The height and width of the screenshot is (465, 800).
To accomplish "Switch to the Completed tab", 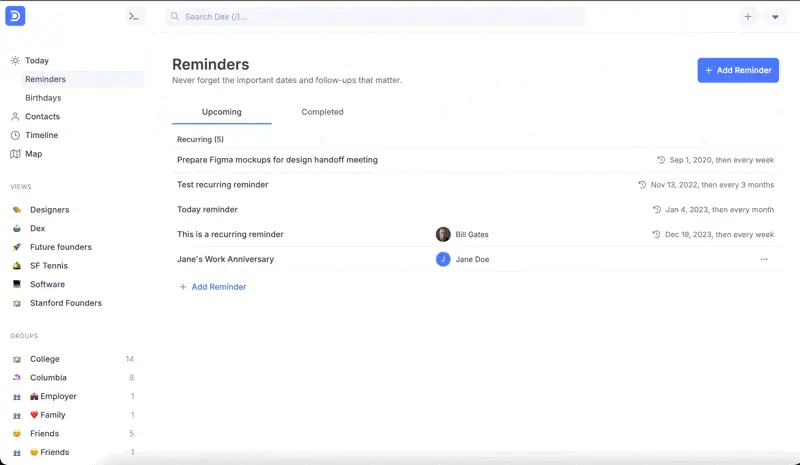I will pos(322,112).
